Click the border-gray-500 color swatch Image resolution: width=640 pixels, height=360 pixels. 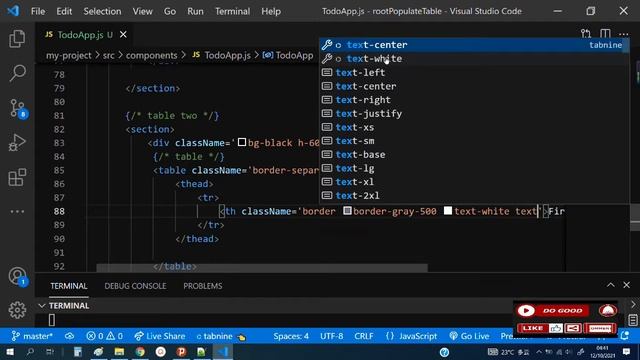click(347, 211)
